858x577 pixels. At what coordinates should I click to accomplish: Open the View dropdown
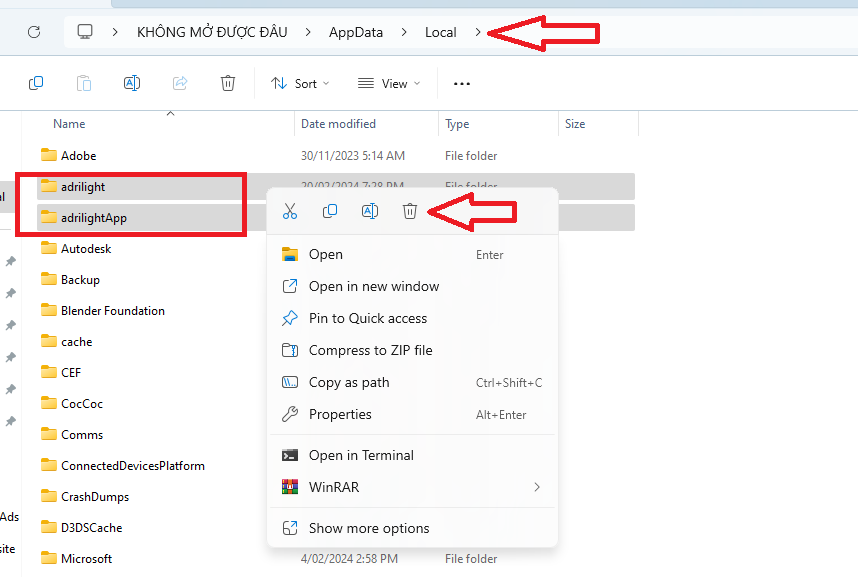(389, 84)
